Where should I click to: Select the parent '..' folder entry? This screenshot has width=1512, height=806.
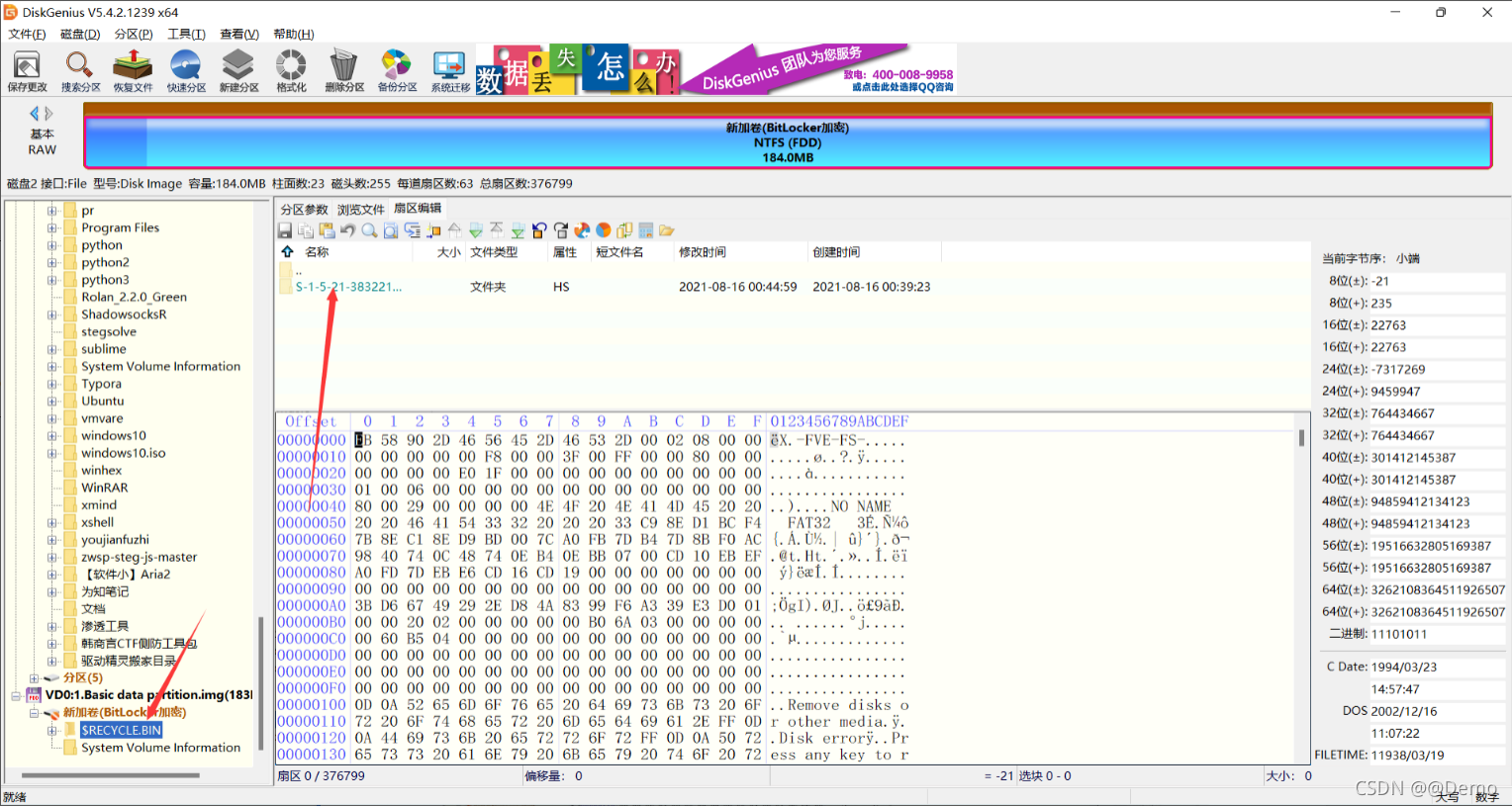(x=299, y=270)
